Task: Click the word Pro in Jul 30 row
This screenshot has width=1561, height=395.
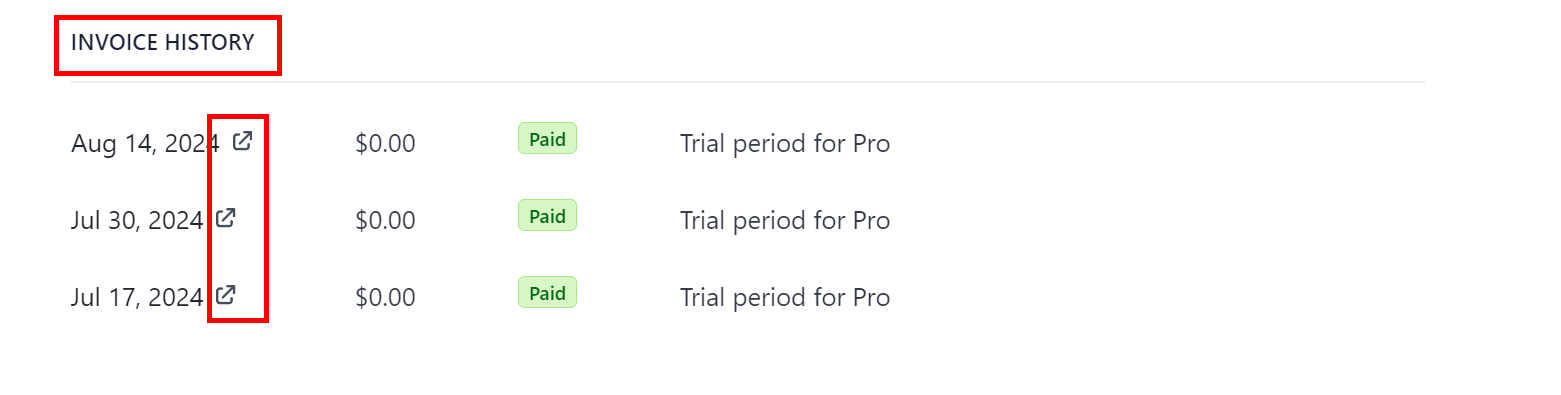Action: [x=871, y=220]
